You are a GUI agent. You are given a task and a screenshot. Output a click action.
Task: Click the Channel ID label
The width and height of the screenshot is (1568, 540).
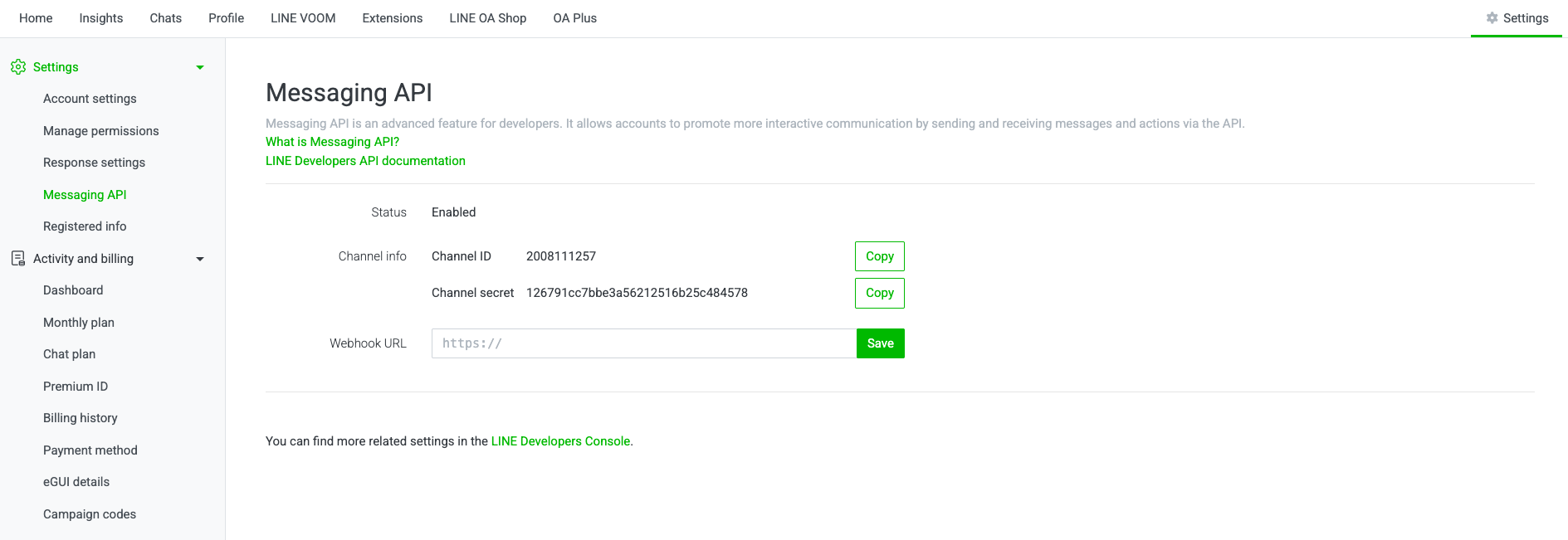[x=461, y=256]
